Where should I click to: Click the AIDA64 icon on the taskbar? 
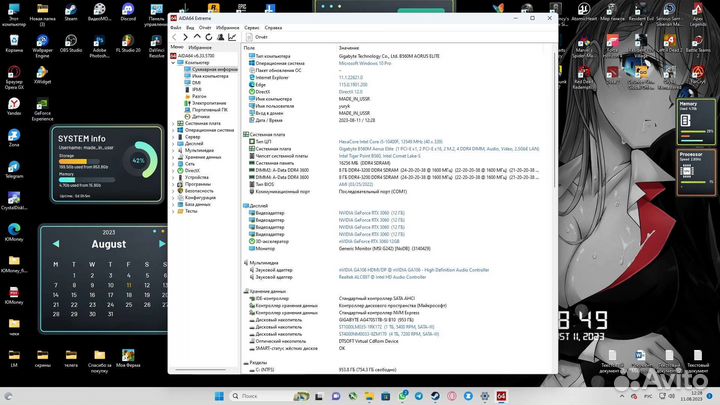tap(501, 396)
